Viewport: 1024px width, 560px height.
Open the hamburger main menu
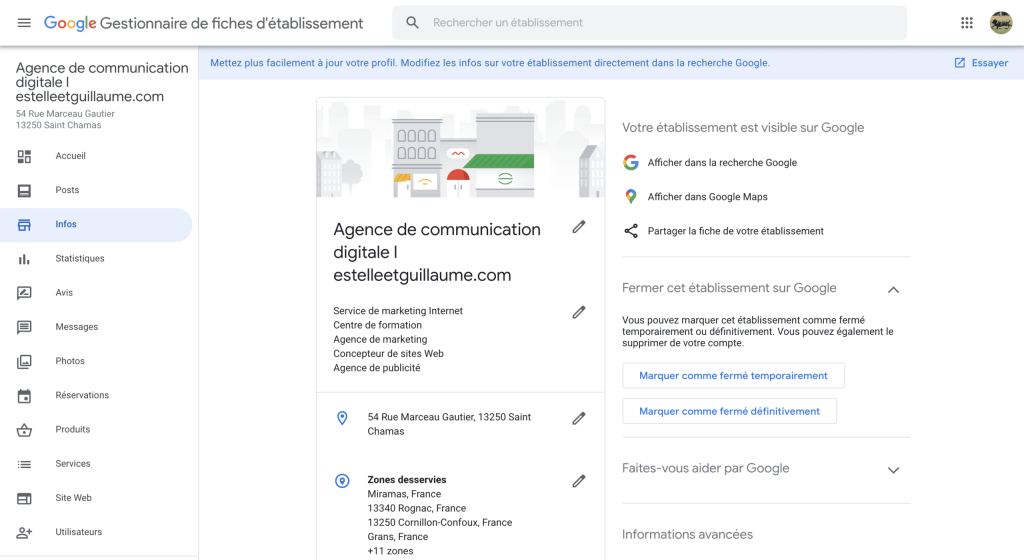coord(24,23)
